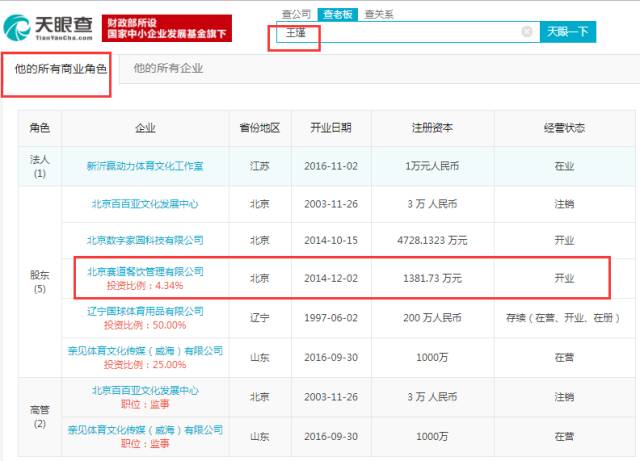
Task: Click the red 财政部所设 banner
Action: [167, 28]
